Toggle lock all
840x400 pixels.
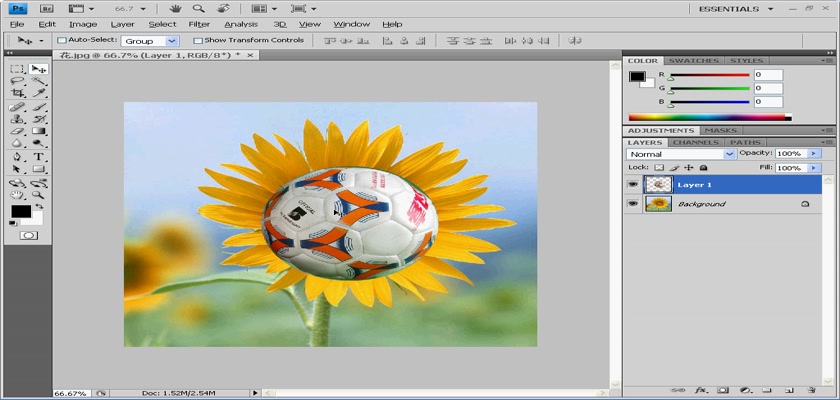(x=703, y=168)
